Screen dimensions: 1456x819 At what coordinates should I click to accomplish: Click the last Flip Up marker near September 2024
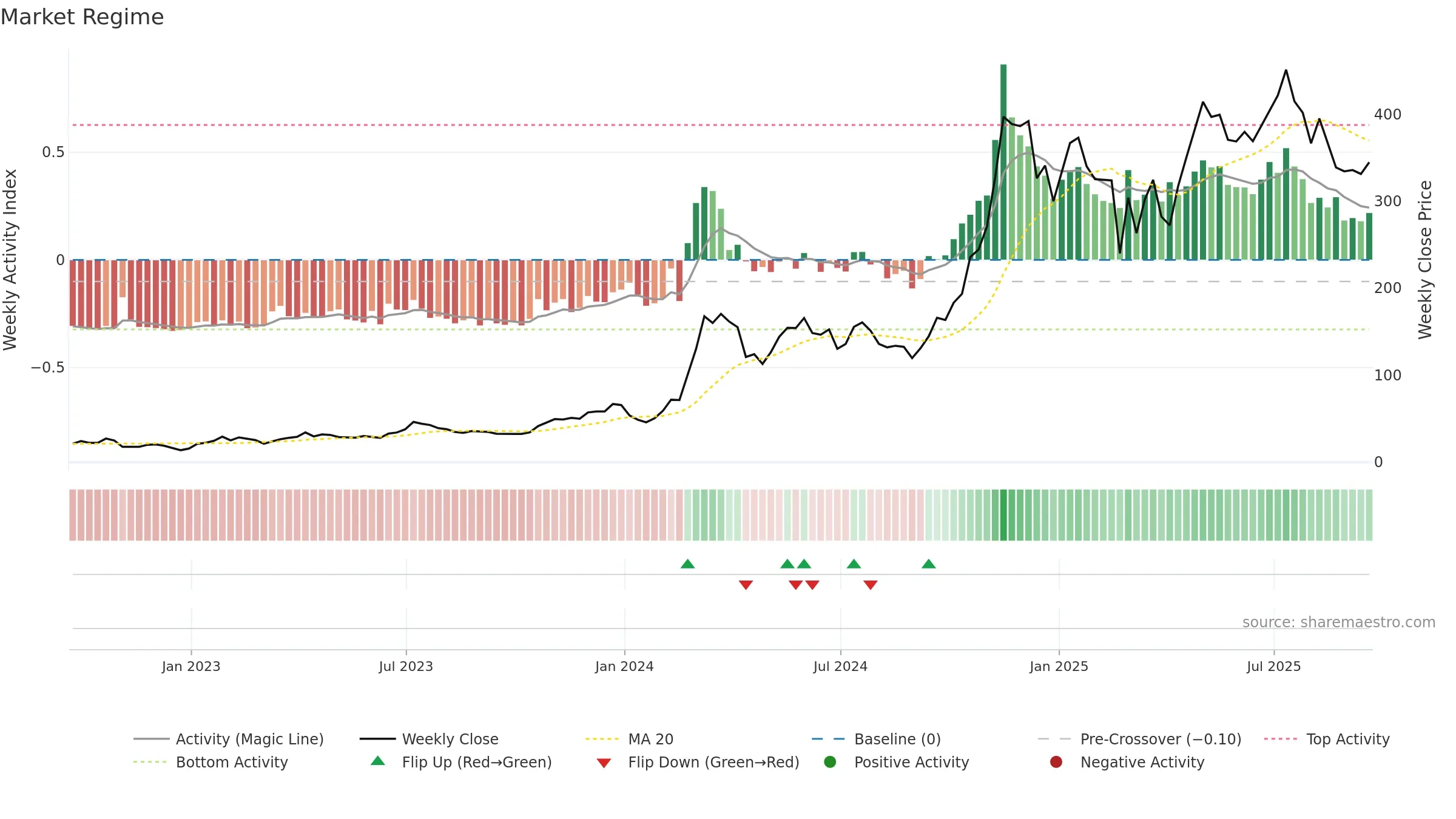[928, 564]
